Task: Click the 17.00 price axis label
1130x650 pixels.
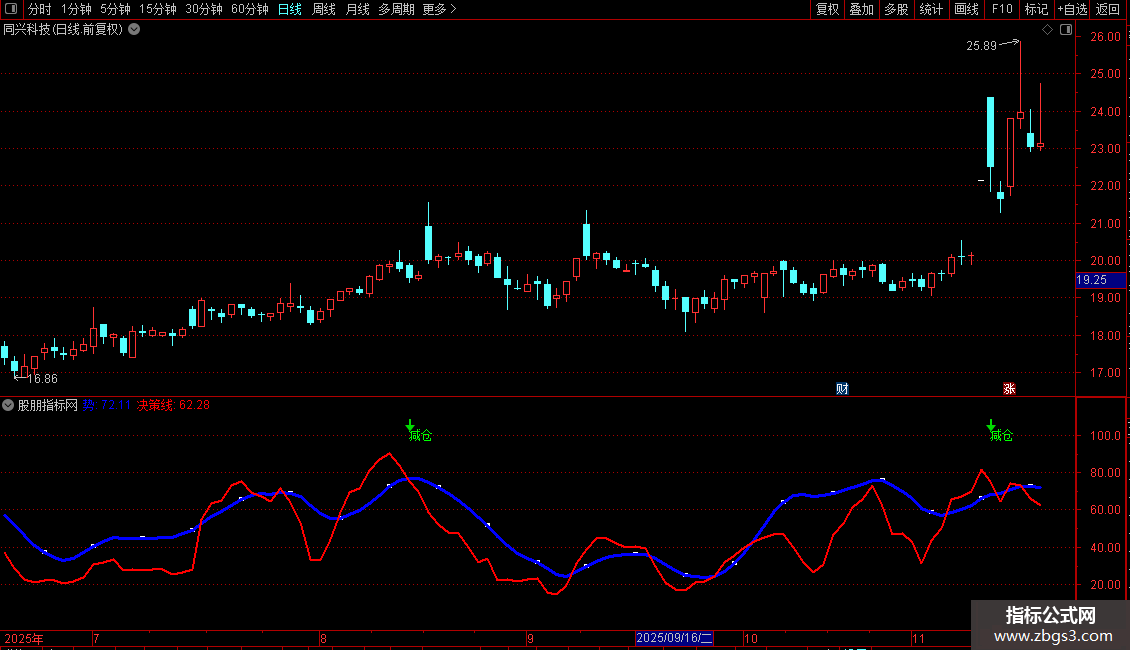Action: coord(1105,373)
